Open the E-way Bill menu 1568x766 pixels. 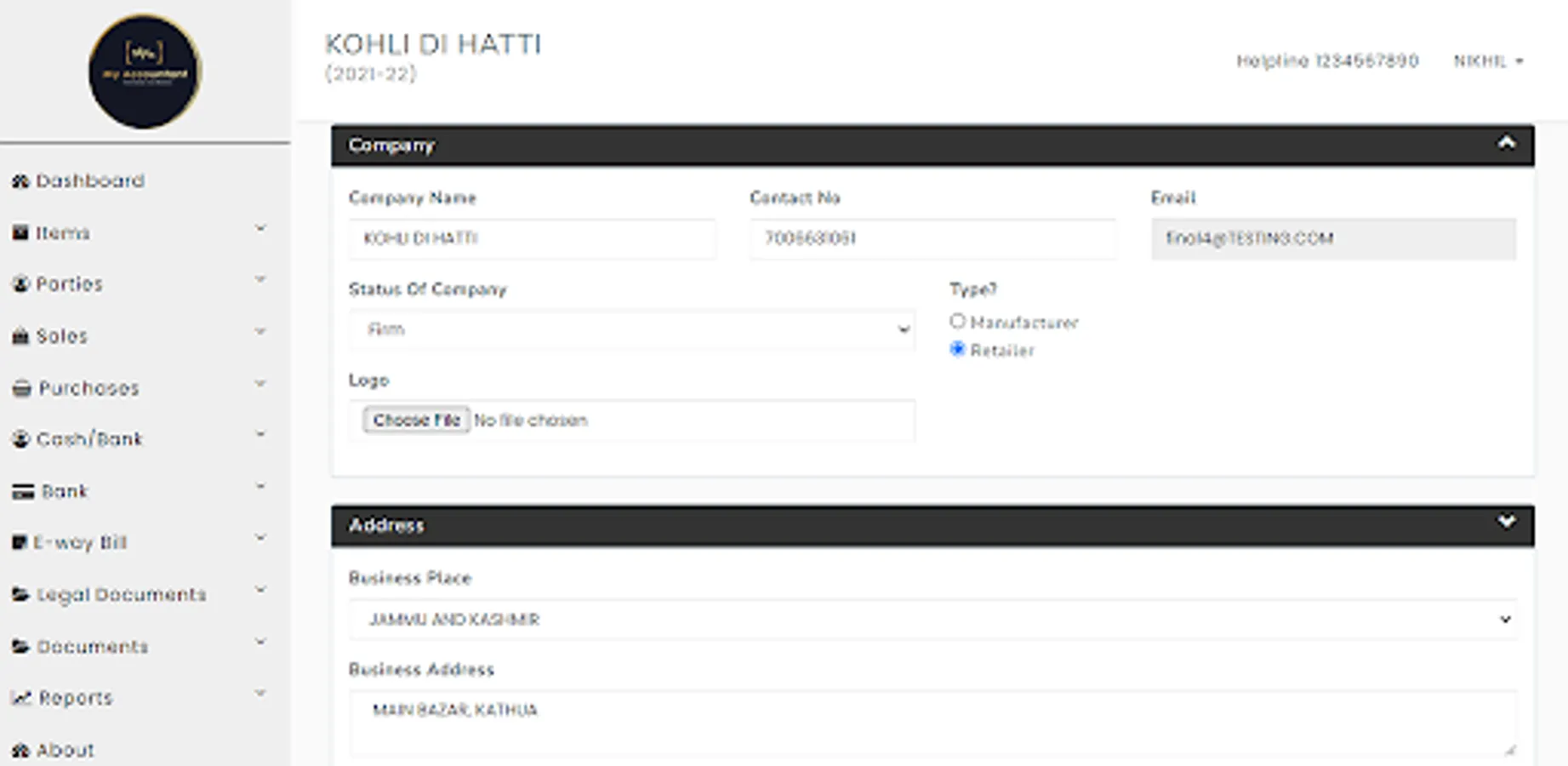pyautogui.click(x=80, y=543)
